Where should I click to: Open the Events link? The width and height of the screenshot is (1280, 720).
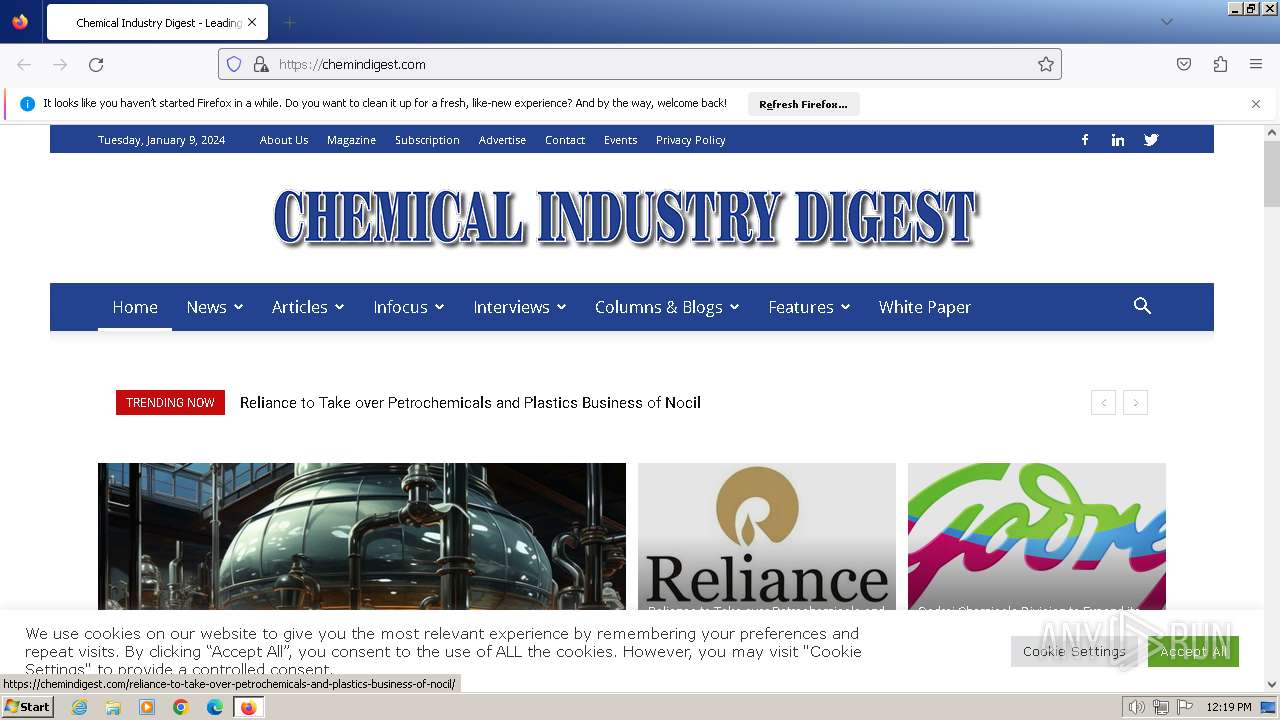click(x=620, y=140)
